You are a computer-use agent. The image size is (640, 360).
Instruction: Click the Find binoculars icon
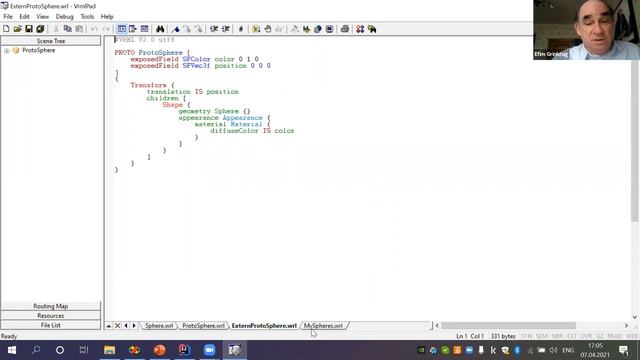pos(160,29)
